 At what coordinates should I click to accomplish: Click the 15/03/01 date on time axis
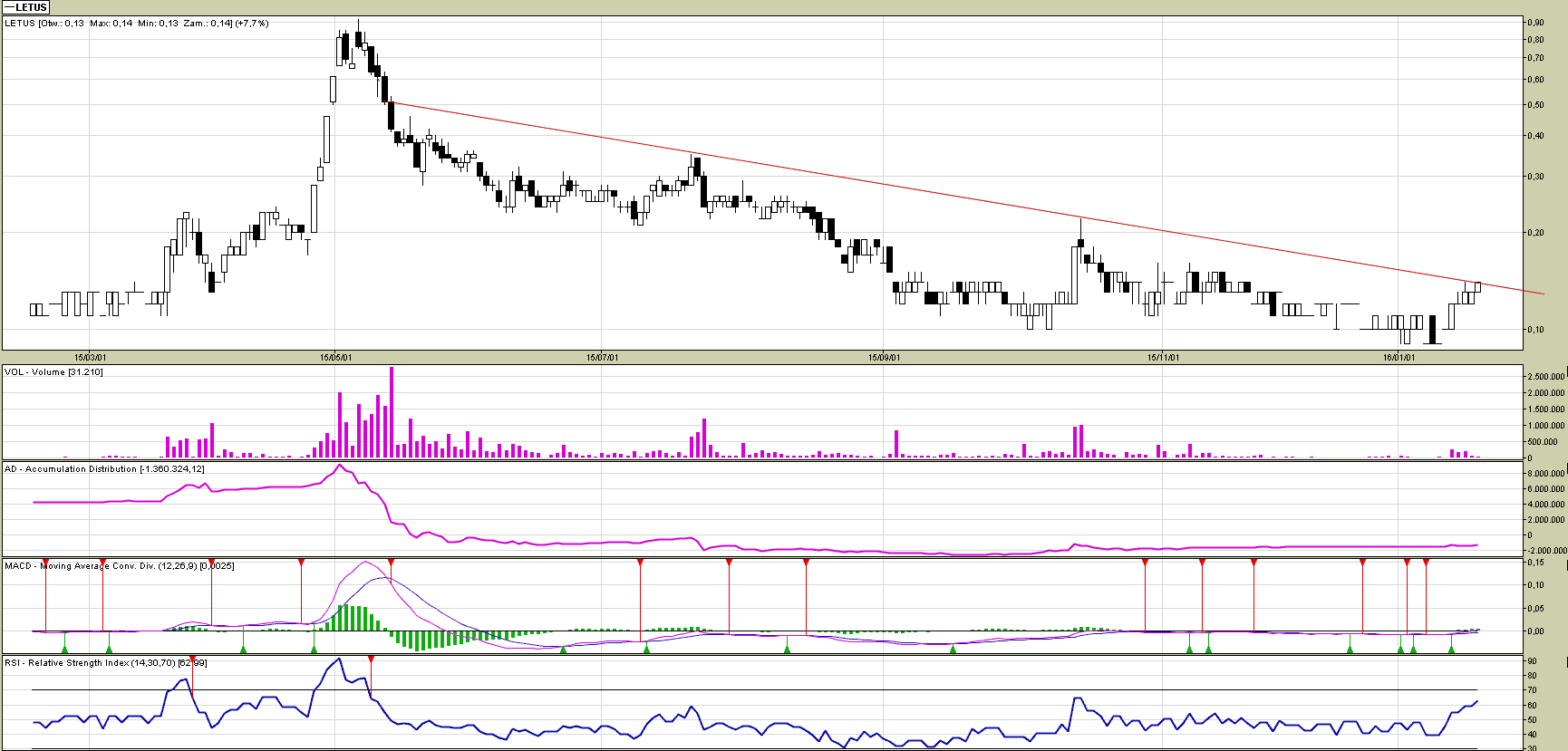coord(90,358)
